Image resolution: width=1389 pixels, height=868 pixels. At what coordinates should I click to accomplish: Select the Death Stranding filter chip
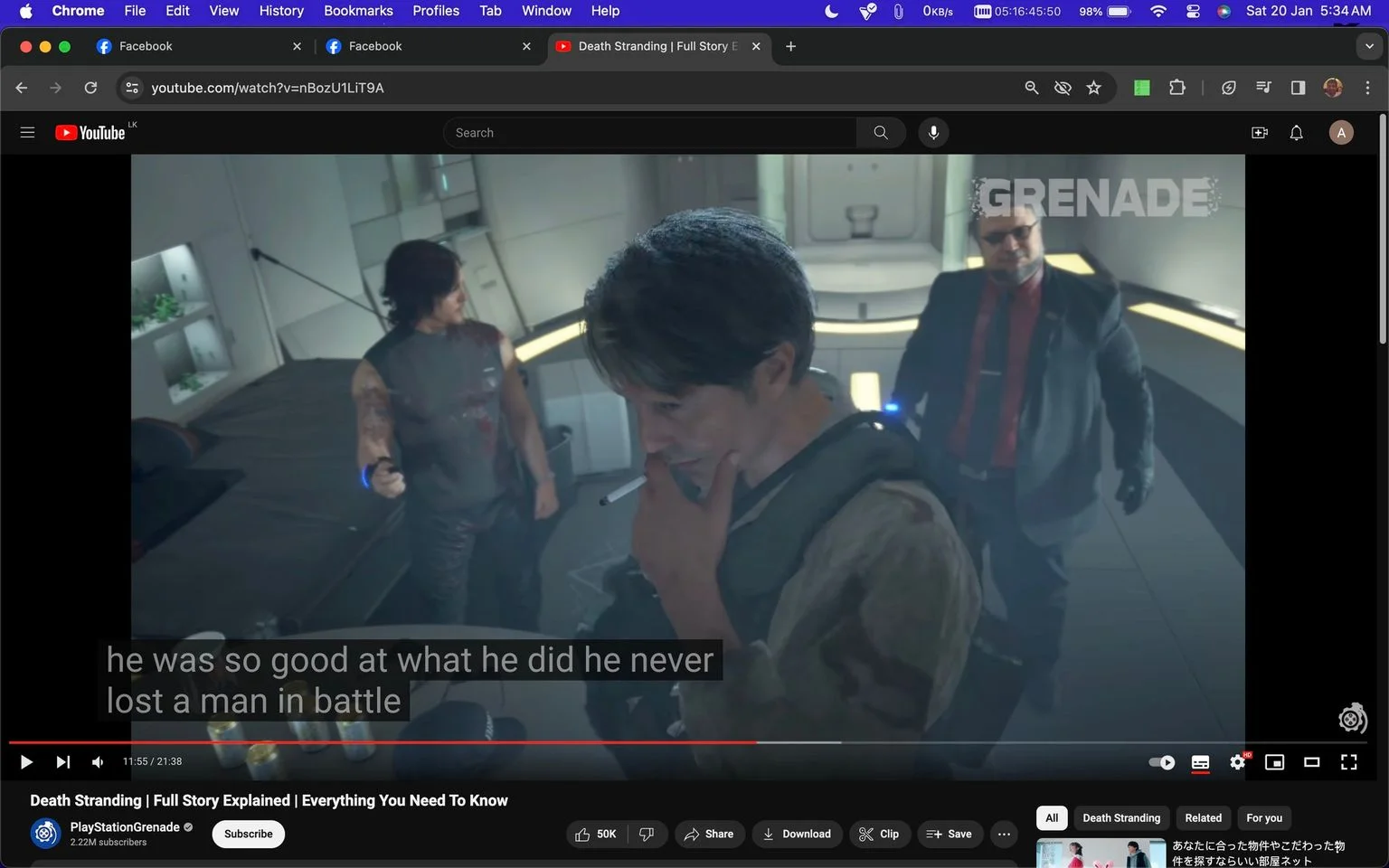pyautogui.click(x=1121, y=817)
